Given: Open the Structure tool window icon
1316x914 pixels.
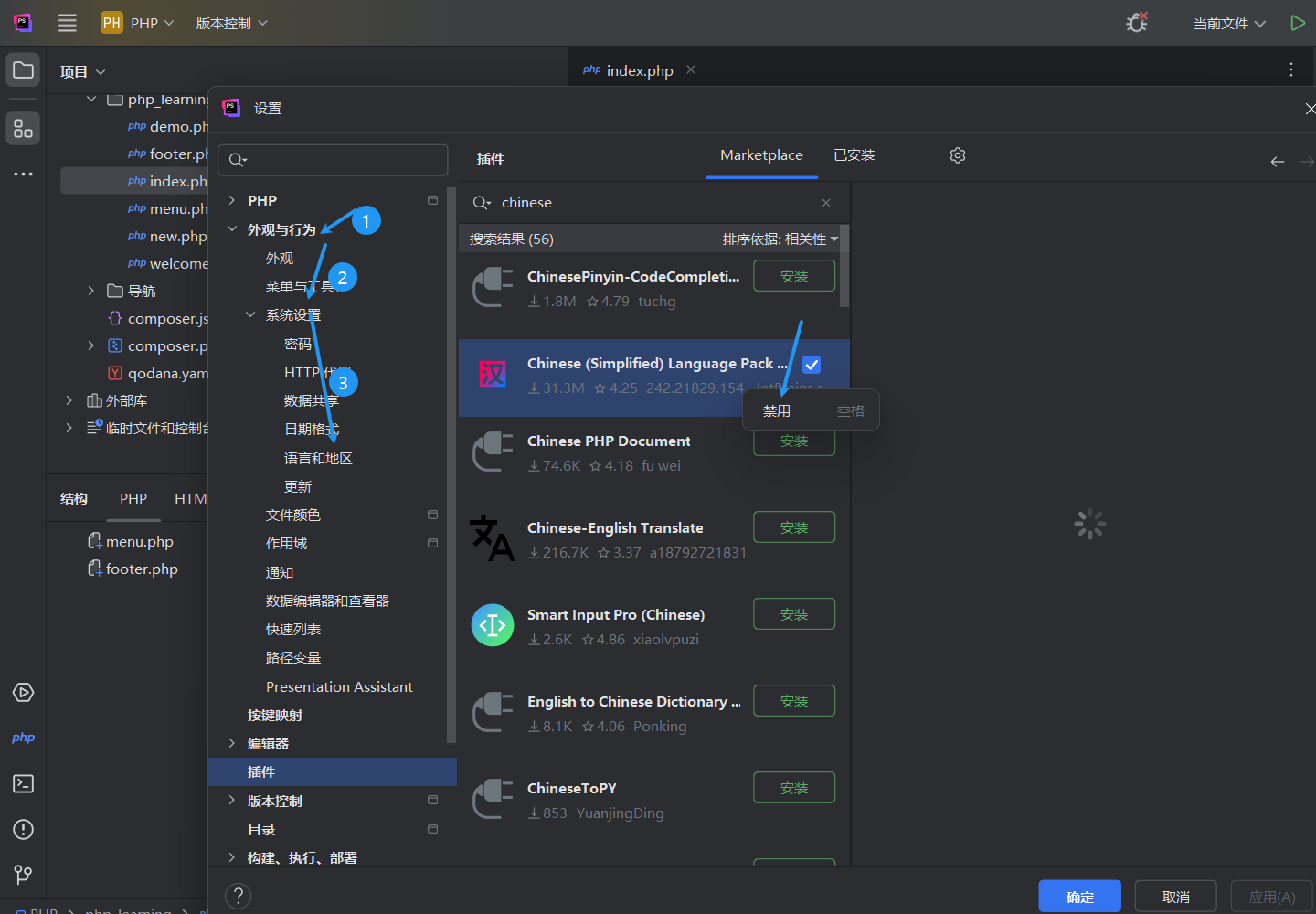Looking at the screenshot, I should pyautogui.click(x=24, y=129).
